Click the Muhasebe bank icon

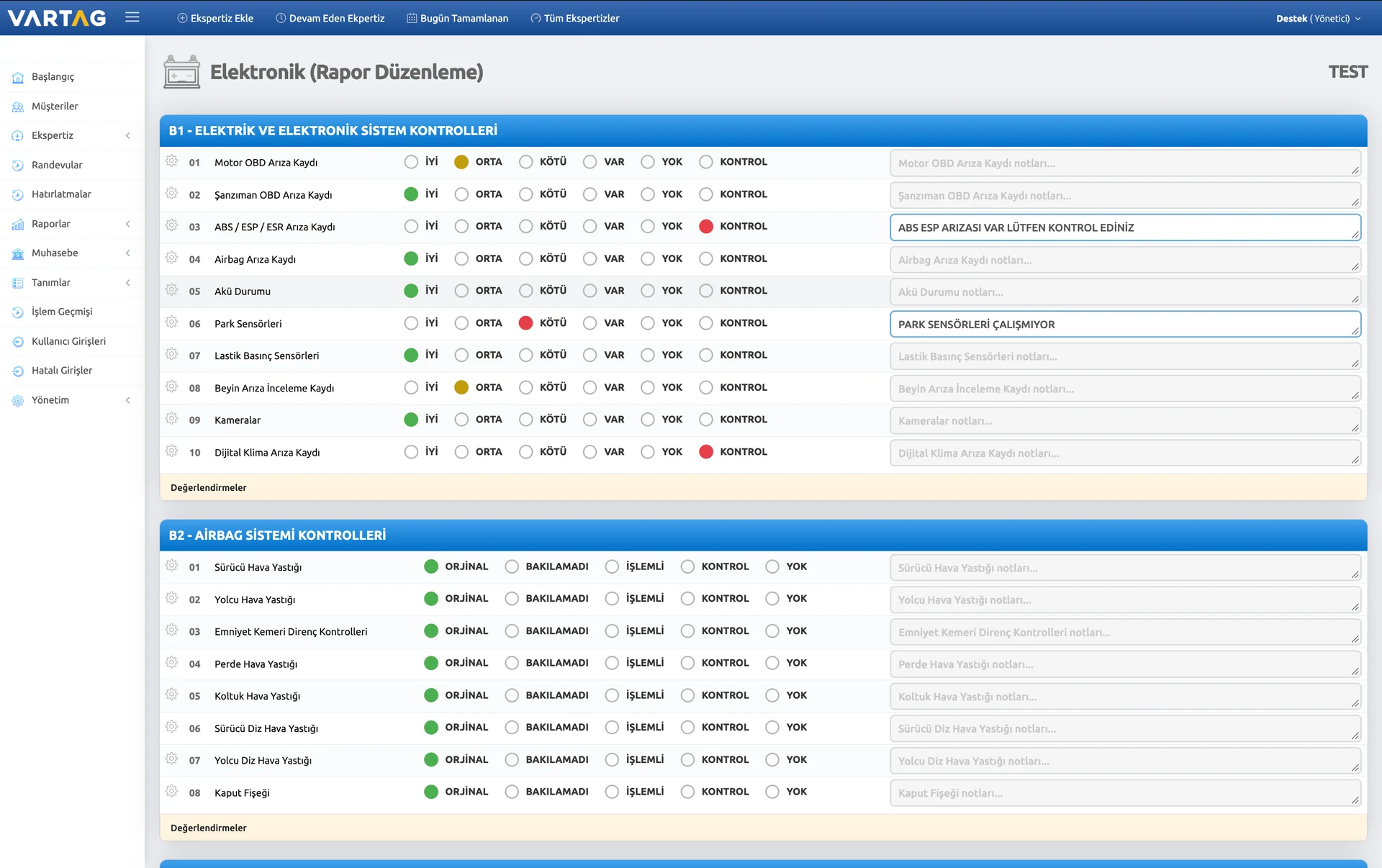click(x=18, y=253)
